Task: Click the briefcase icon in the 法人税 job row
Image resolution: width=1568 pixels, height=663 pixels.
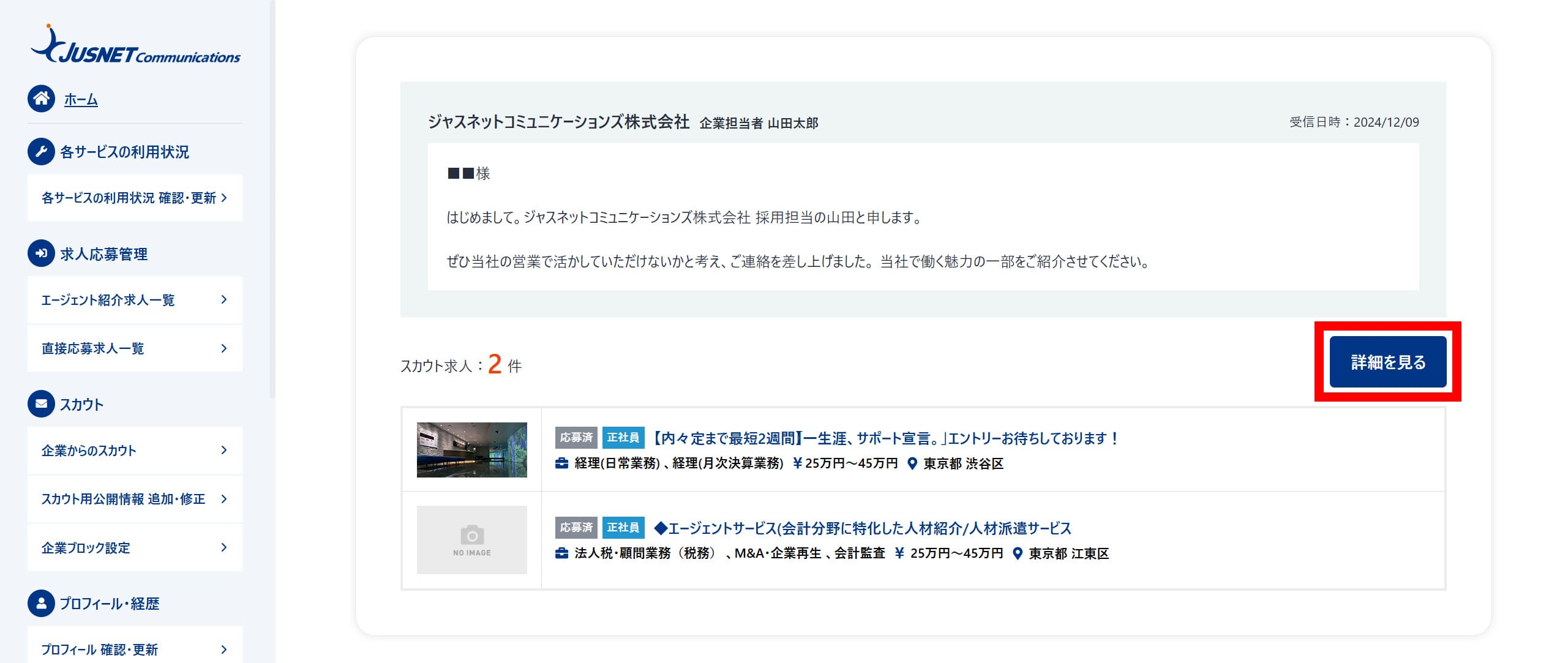Action: (x=561, y=553)
